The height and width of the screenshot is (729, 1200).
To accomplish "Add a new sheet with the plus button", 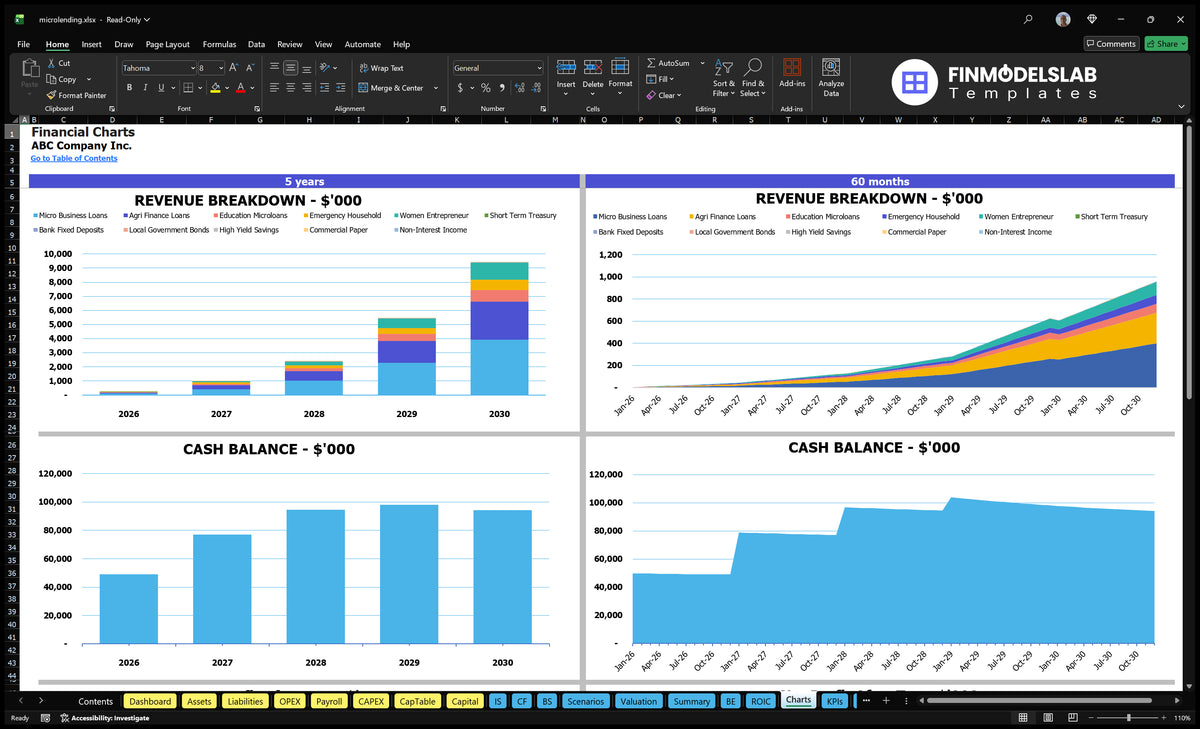I will tap(885, 701).
